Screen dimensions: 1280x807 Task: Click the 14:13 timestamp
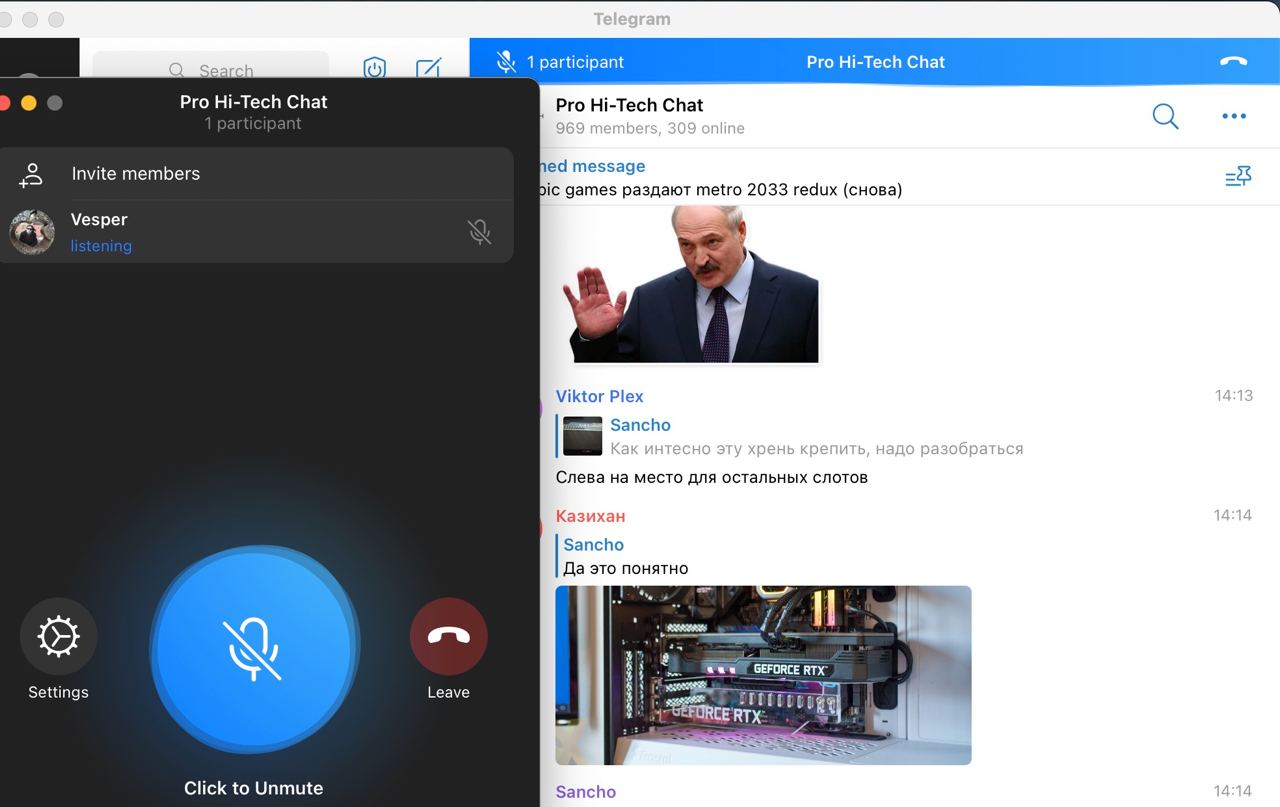click(x=1234, y=395)
